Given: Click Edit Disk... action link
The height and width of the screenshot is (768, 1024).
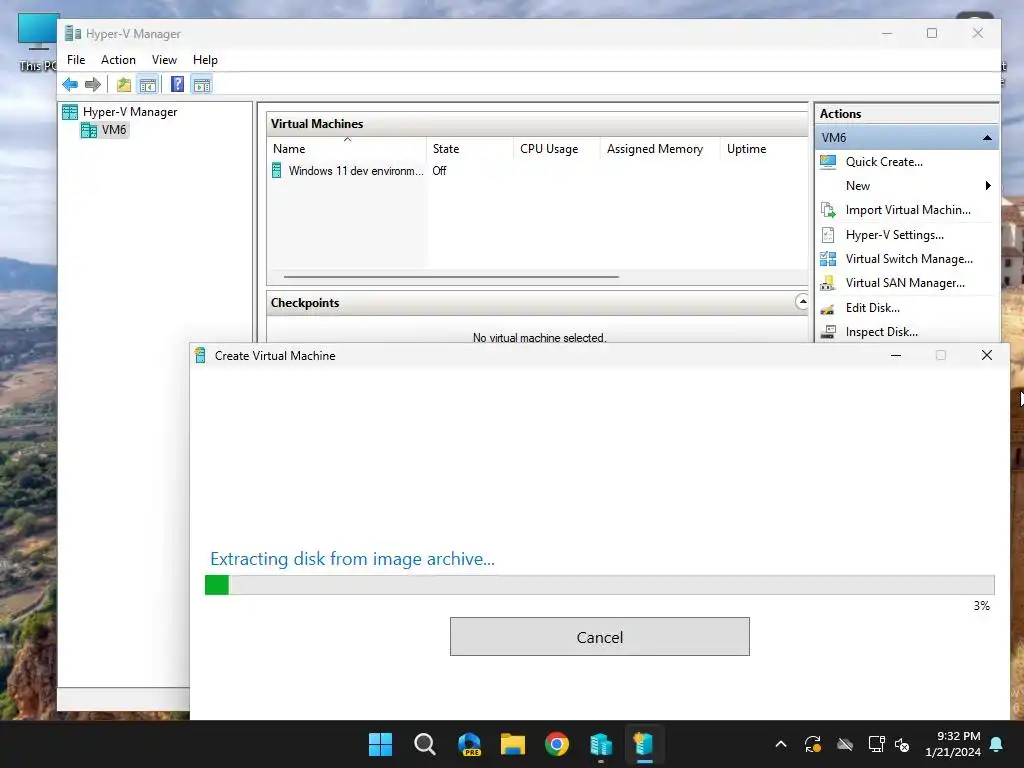Looking at the screenshot, I should (872, 308).
